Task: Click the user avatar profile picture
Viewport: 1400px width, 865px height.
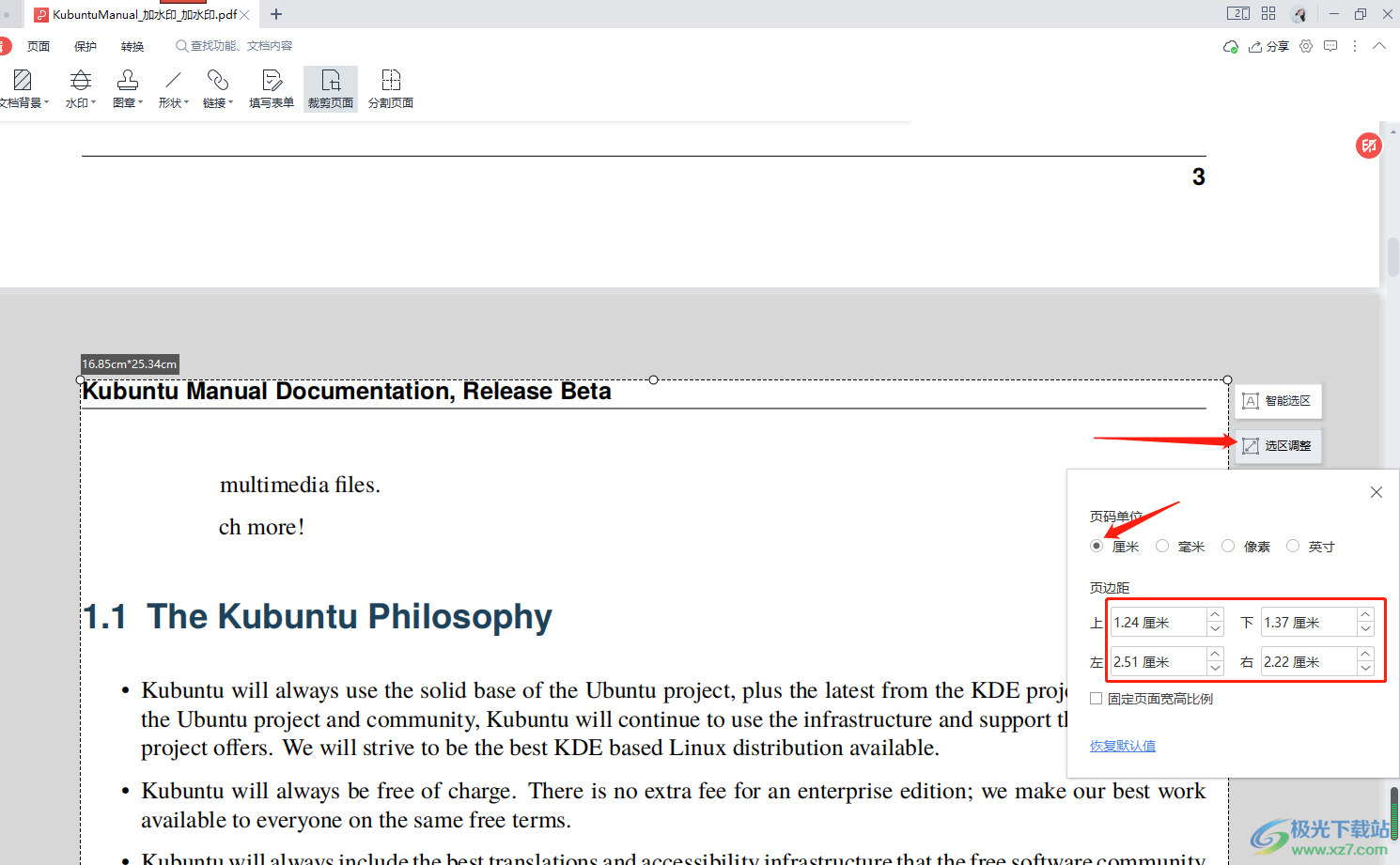Action: tap(1299, 14)
